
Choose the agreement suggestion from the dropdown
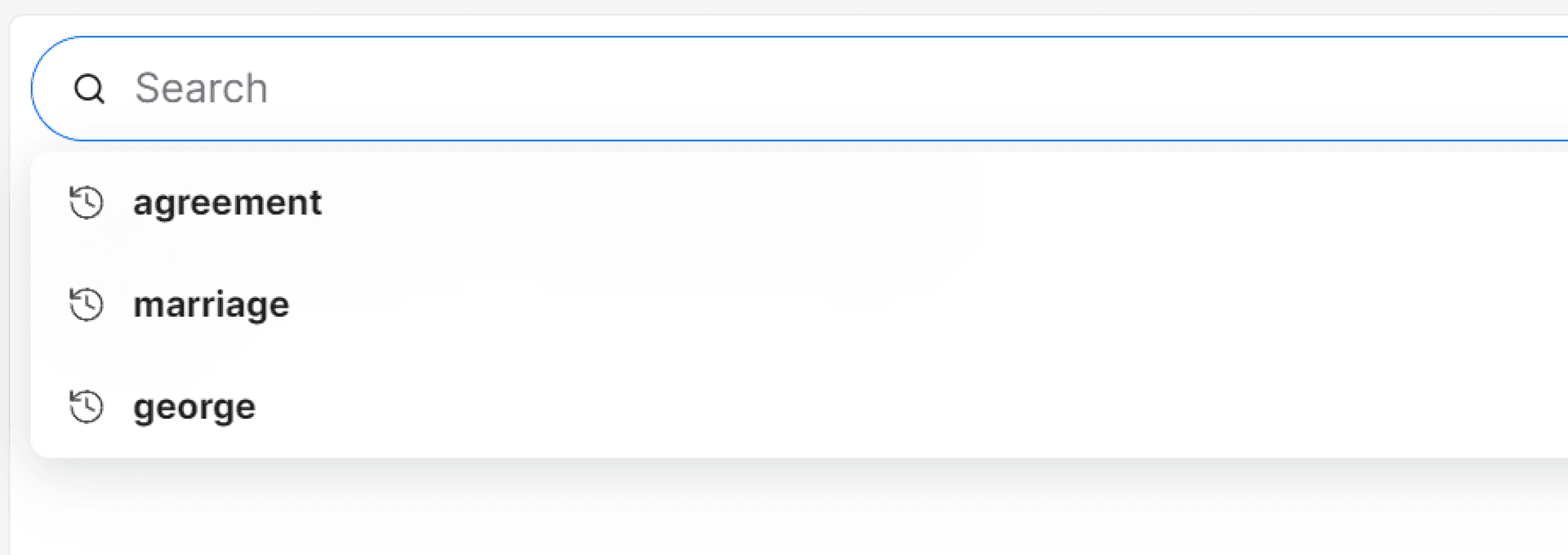[227, 202]
